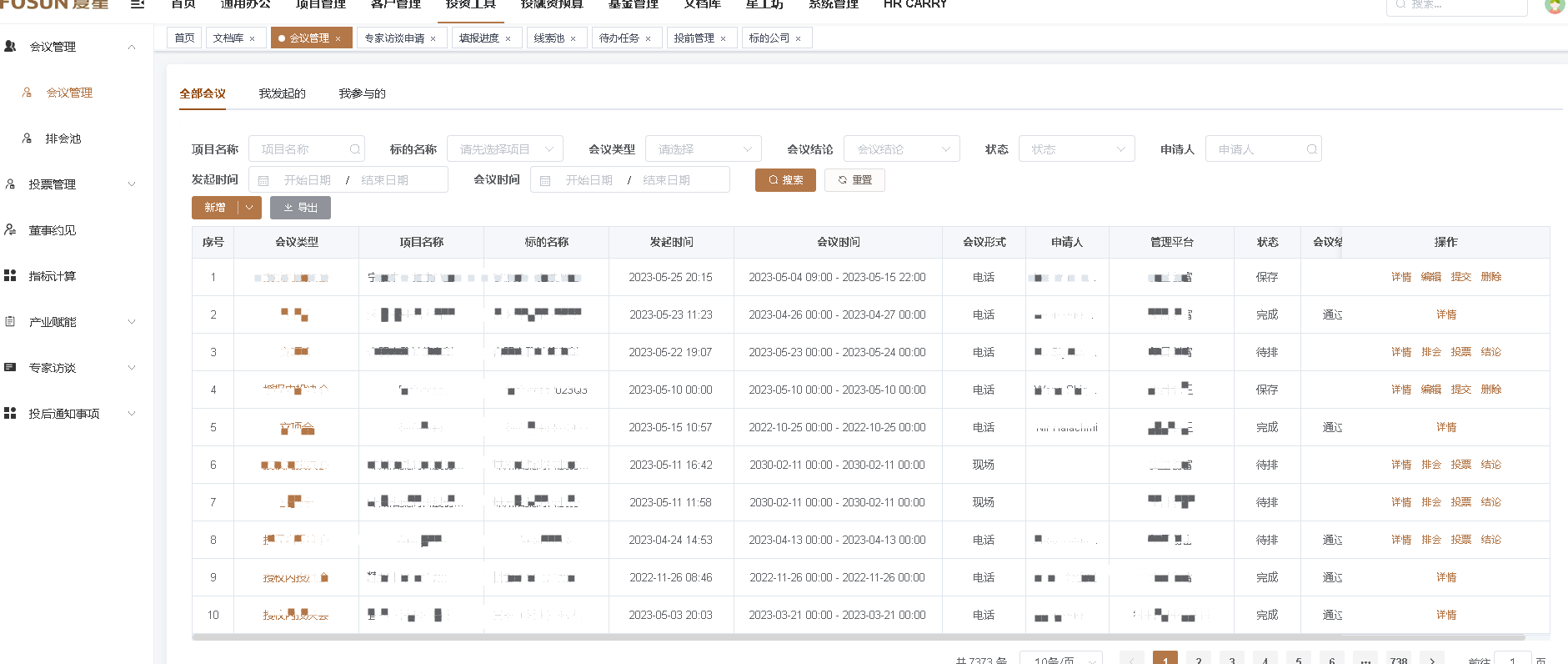The width and height of the screenshot is (1568, 664).
Task: Switch to the 我发起的 tab
Action: 282,93
